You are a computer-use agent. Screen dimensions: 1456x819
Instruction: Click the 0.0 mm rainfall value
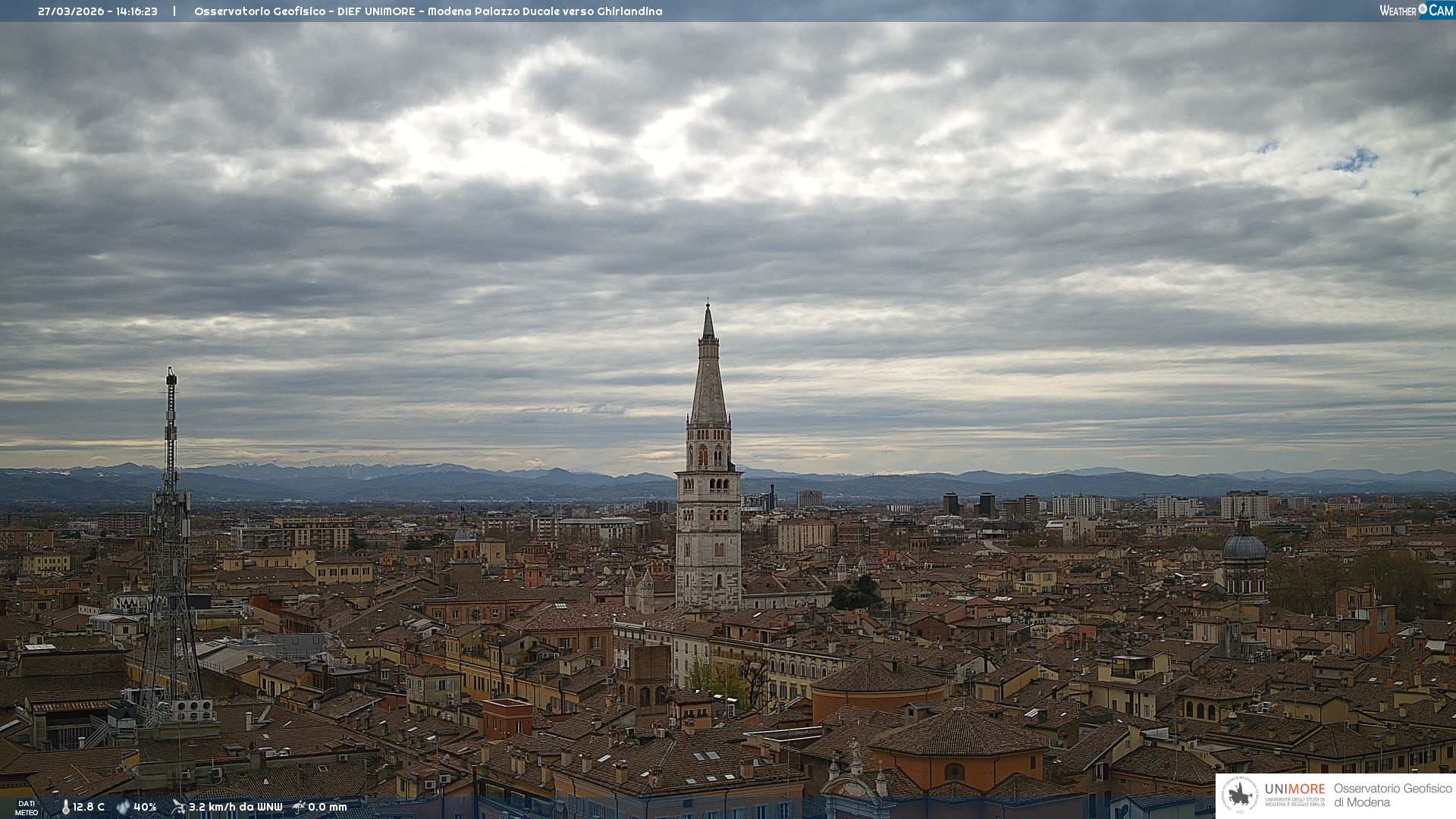(x=327, y=807)
